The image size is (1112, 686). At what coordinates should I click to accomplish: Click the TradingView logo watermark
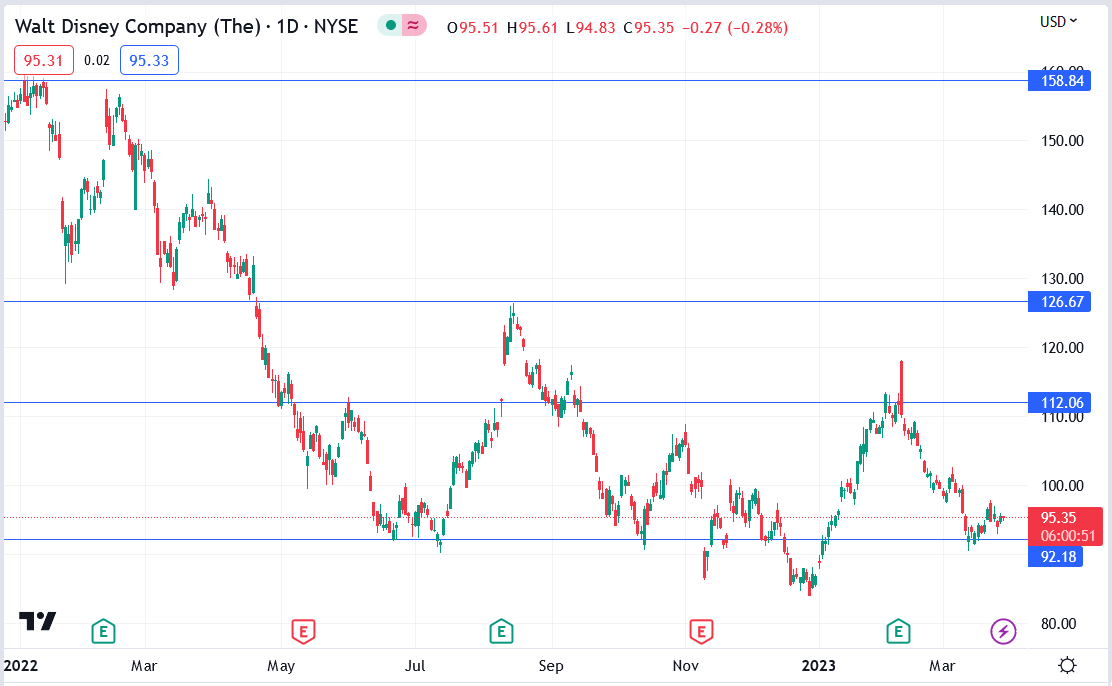[x=38, y=621]
